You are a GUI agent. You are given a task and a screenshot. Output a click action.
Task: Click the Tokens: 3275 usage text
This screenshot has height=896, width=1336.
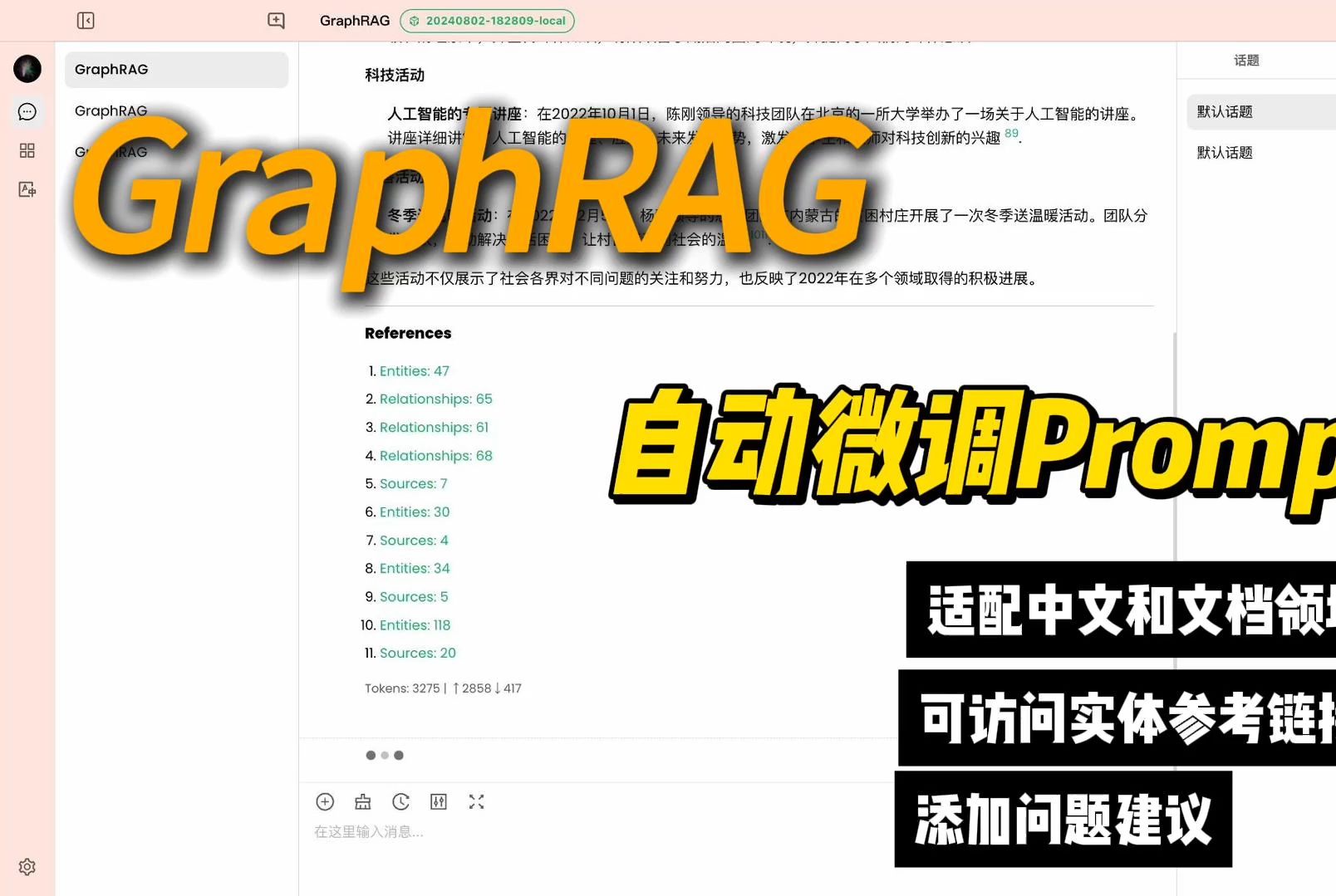pos(443,688)
